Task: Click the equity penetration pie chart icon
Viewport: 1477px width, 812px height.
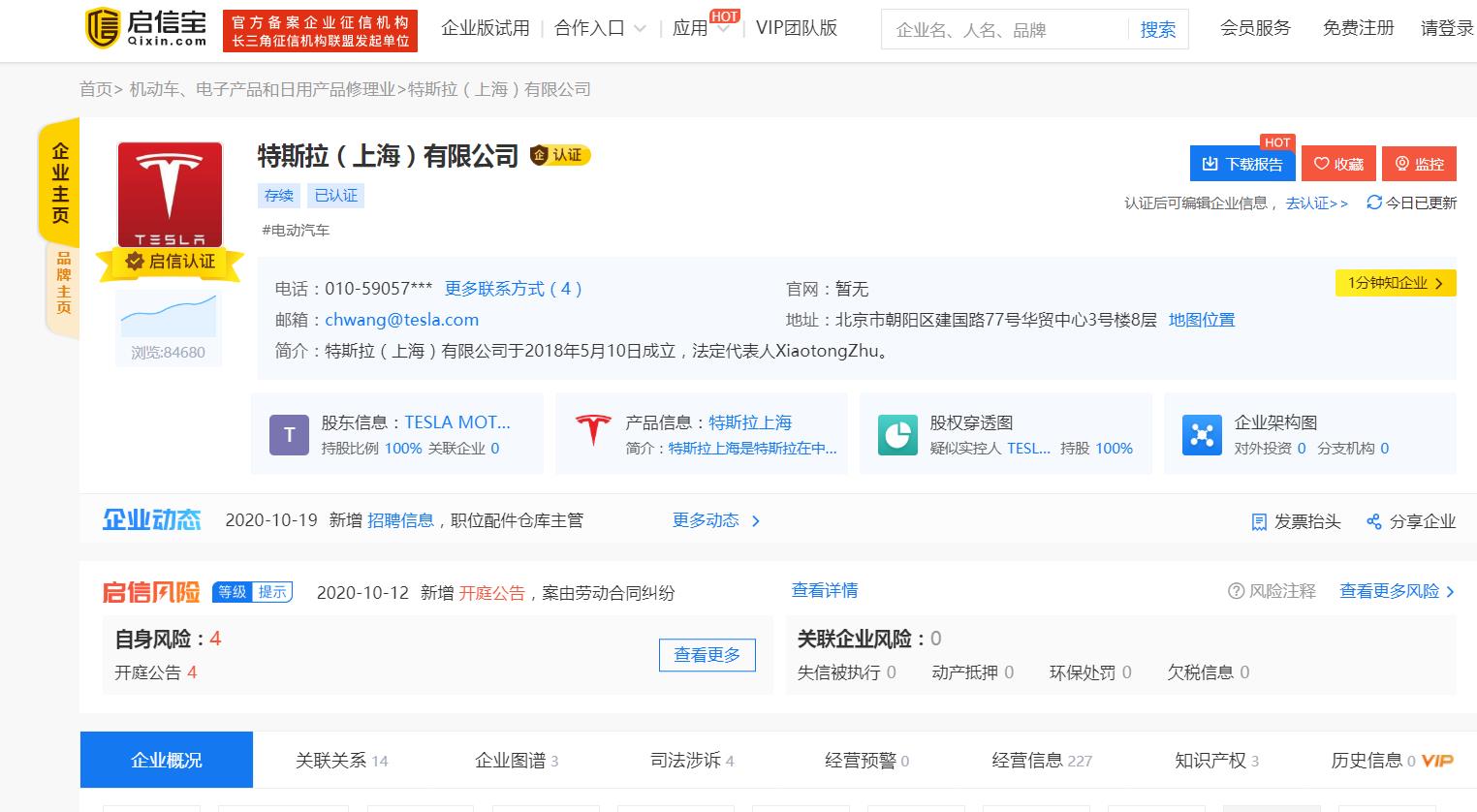Action: click(x=897, y=435)
